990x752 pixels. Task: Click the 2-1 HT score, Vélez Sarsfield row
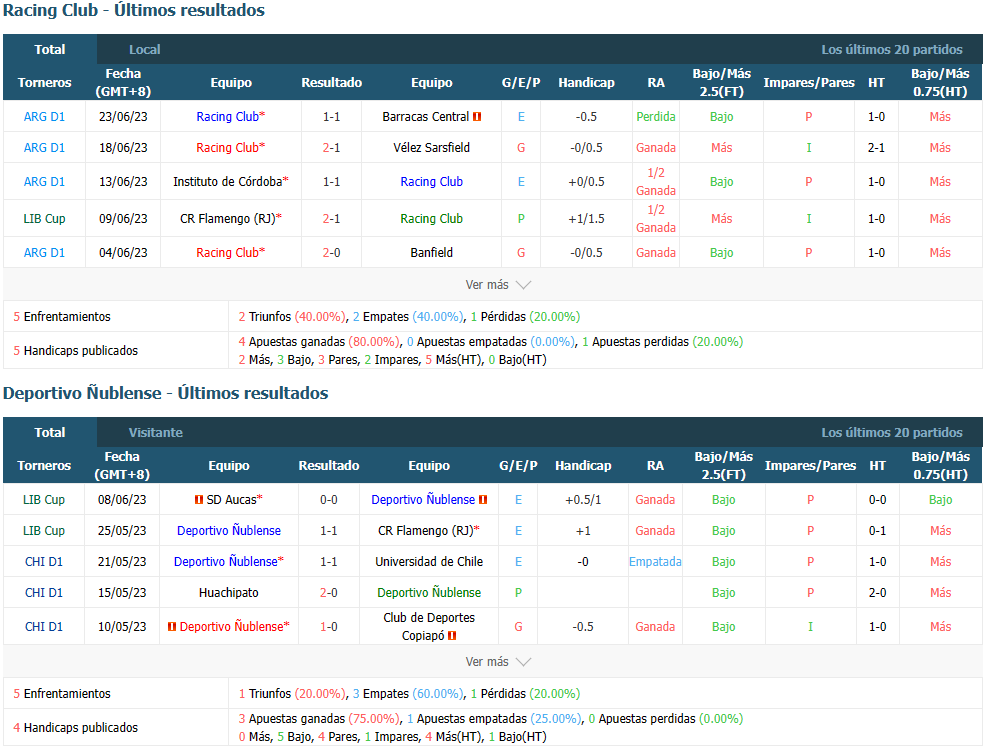(876, 148)
